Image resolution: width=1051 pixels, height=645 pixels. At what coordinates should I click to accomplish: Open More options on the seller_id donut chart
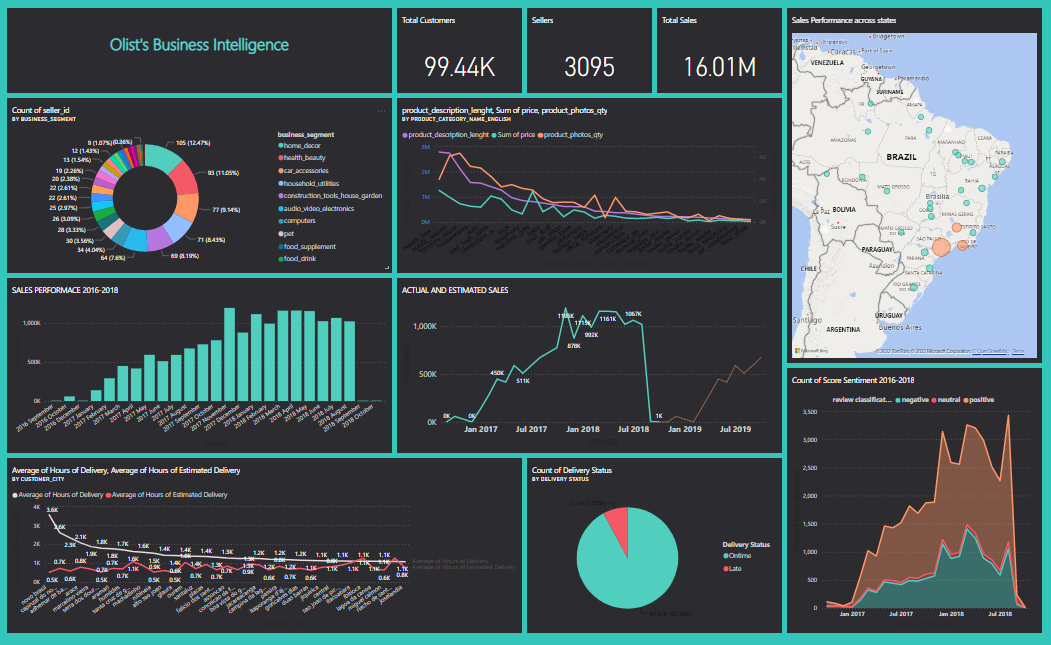coord(381,111)
